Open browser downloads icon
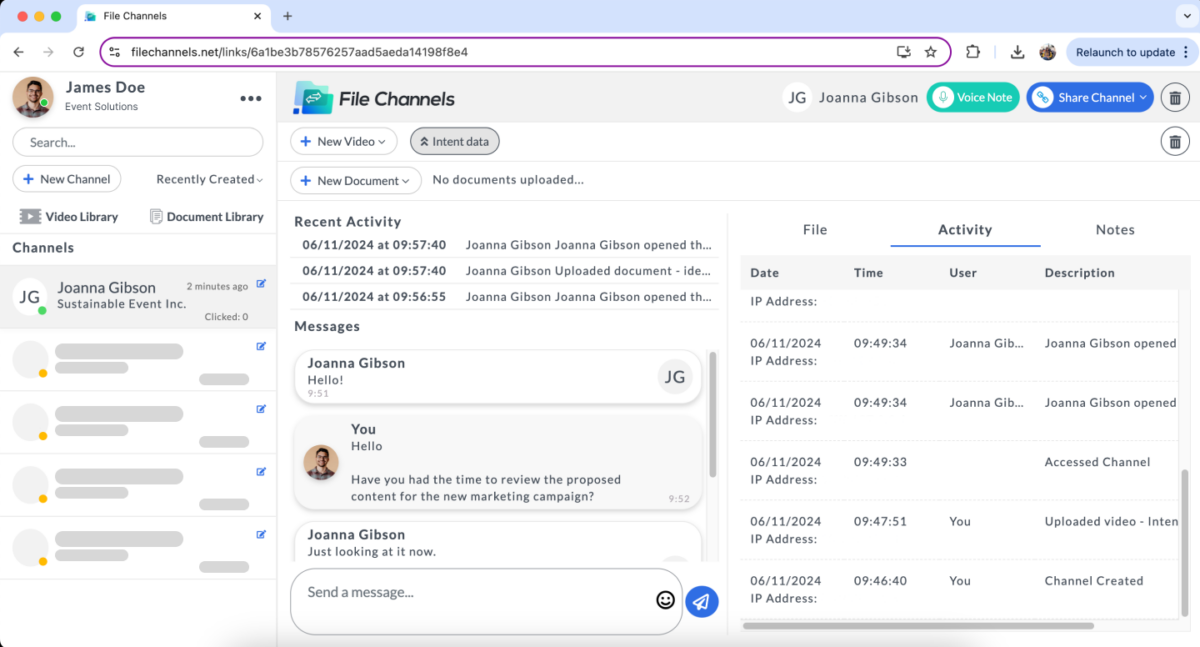This screenshot has height=647, width=1200. [1018, 52]
